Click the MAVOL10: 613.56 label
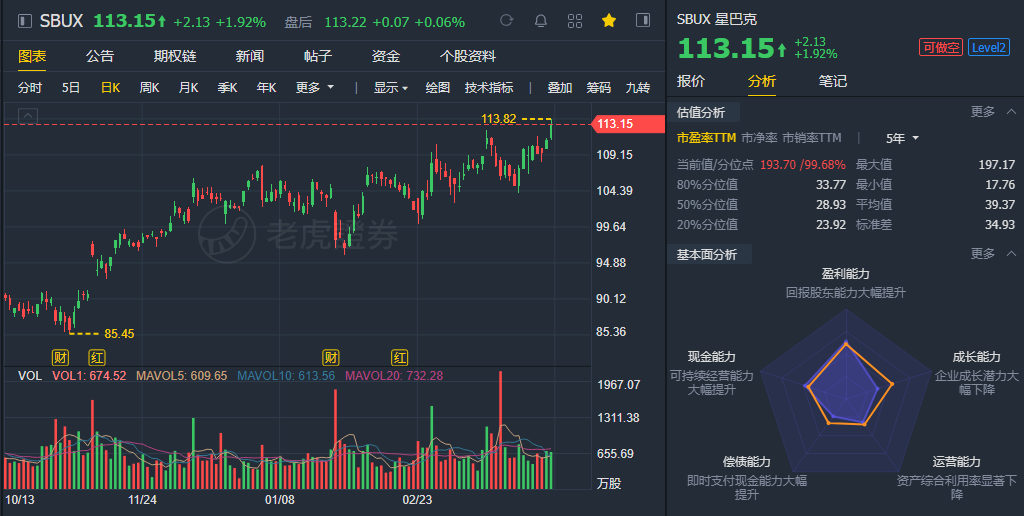The width and height of the screenshot is (1024, 516). click(x=286, y=376)
